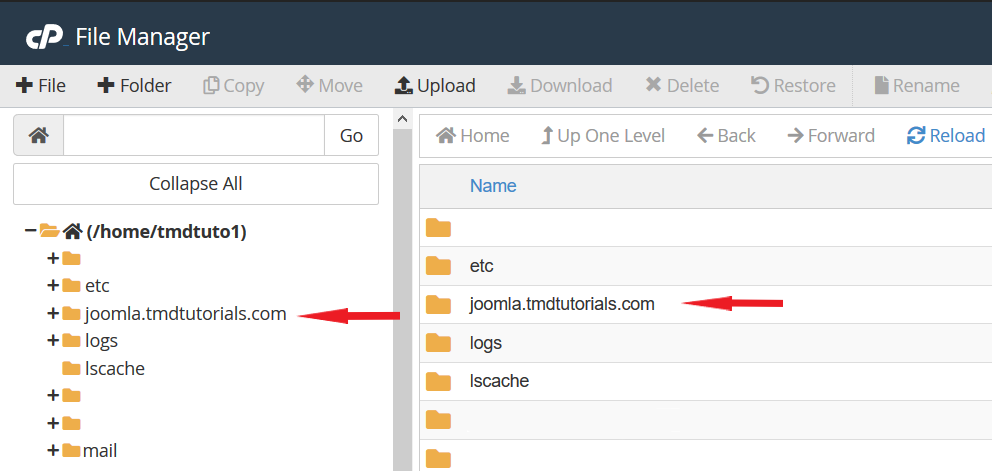This screenshot has height=471, width=992.
Task: Go to Home in navigation bar
Action: (x=473, y=136)
